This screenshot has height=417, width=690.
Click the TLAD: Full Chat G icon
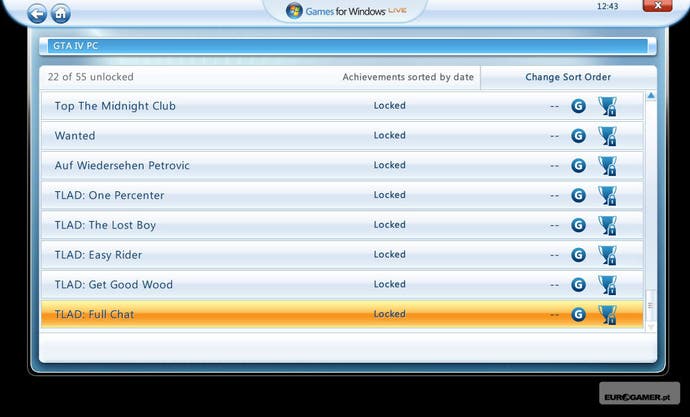[578, 315]
